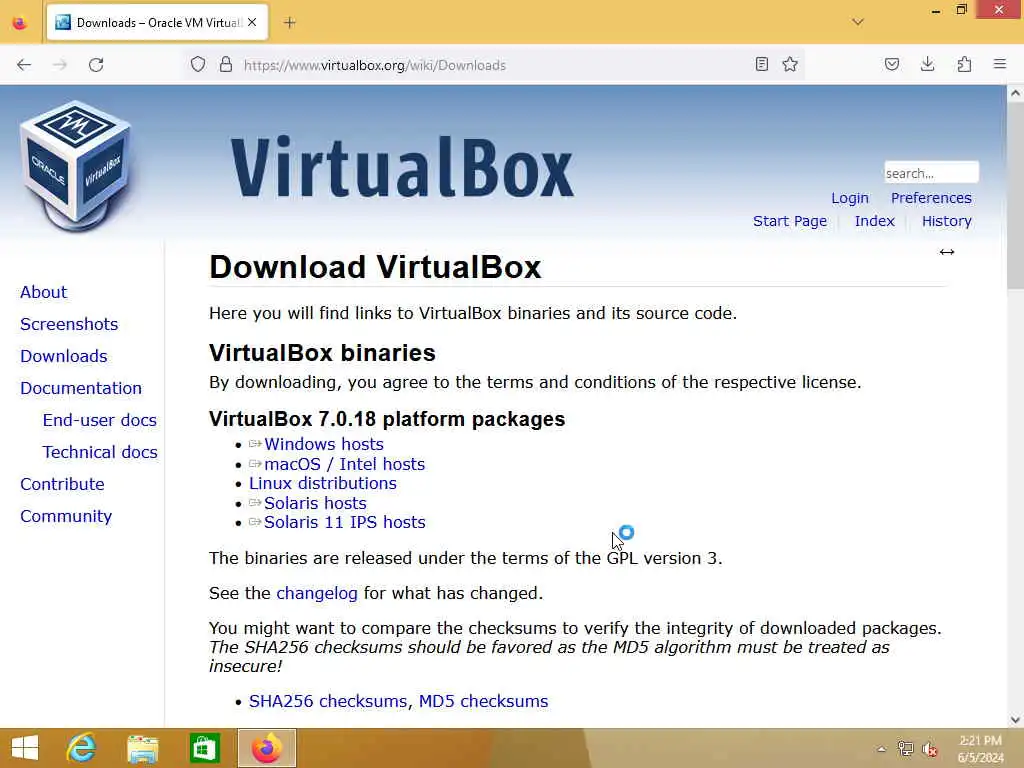Open the changelog link
Viewport: 1024px width, 768px height.
click(317, 593)
